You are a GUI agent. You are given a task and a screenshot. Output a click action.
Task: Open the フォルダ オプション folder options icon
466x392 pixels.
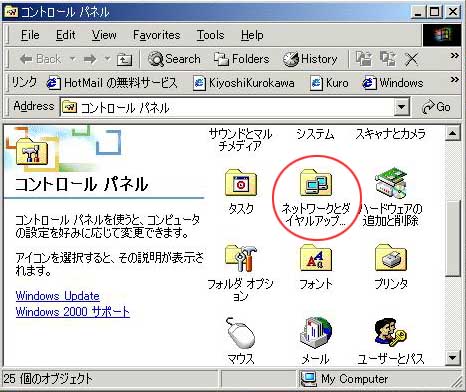click(x=241, y=258)
